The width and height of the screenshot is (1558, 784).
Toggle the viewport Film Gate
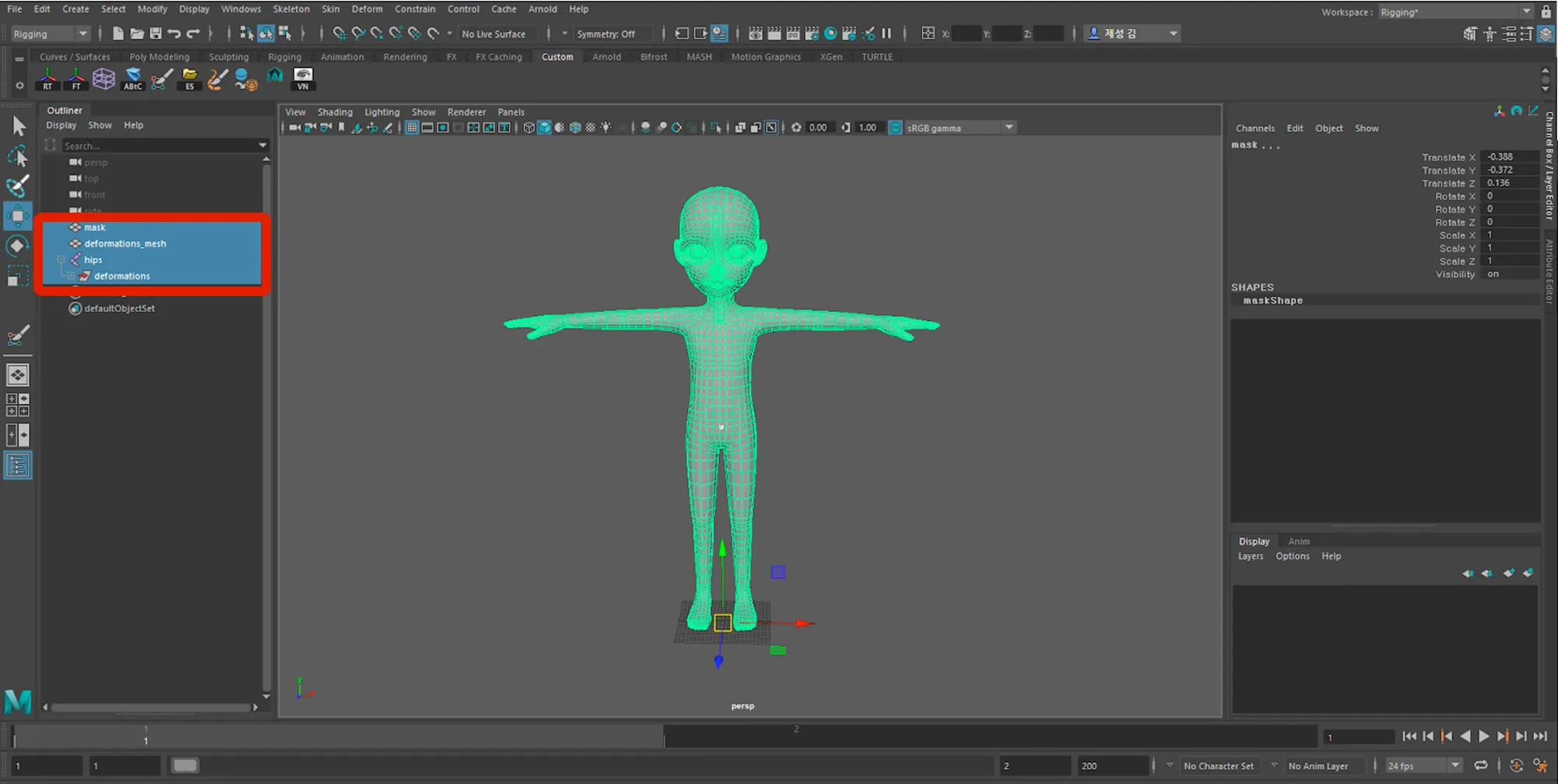point(428,128)
